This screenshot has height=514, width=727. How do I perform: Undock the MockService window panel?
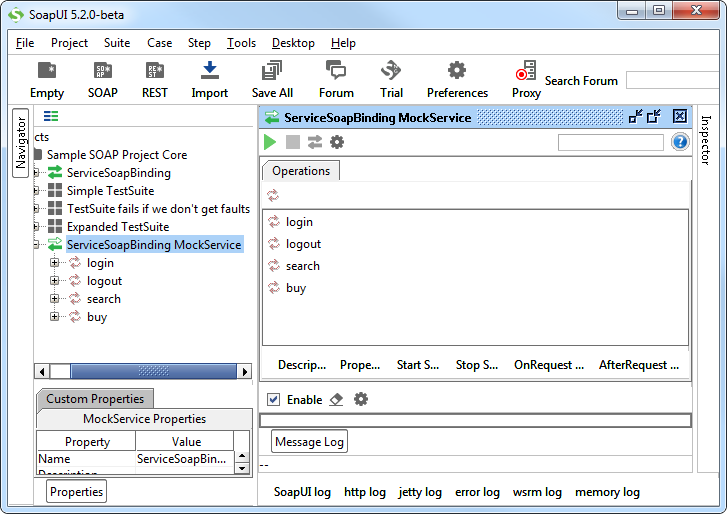pyautogui.click(x=636, y=116)
